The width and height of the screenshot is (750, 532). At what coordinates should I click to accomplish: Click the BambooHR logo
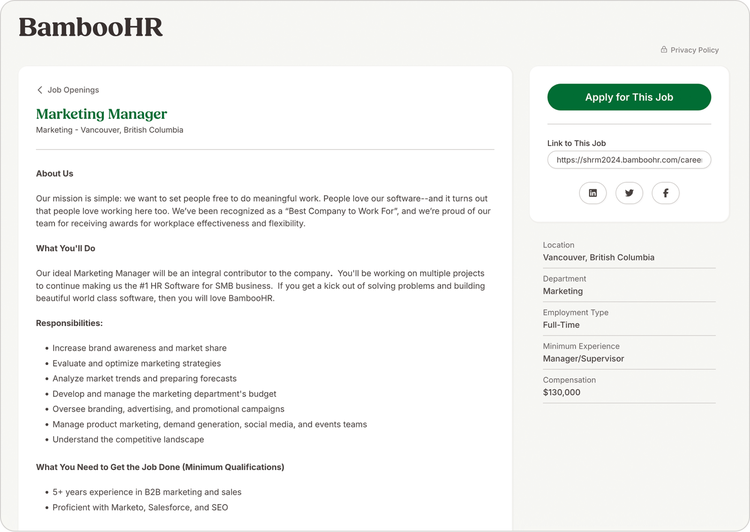pyautogui.click(x=91, y=27)
